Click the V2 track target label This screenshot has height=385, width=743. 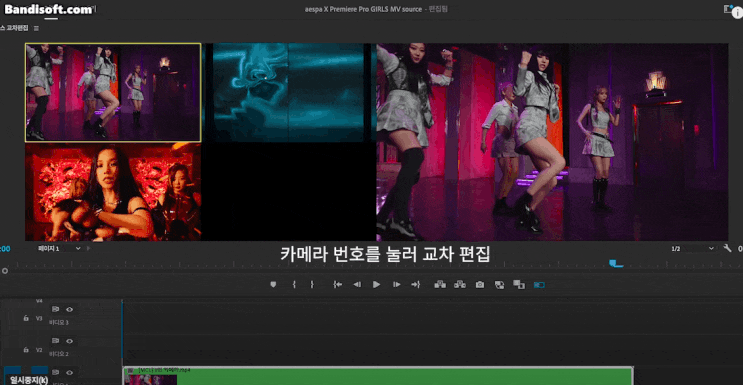click(39, 350)
